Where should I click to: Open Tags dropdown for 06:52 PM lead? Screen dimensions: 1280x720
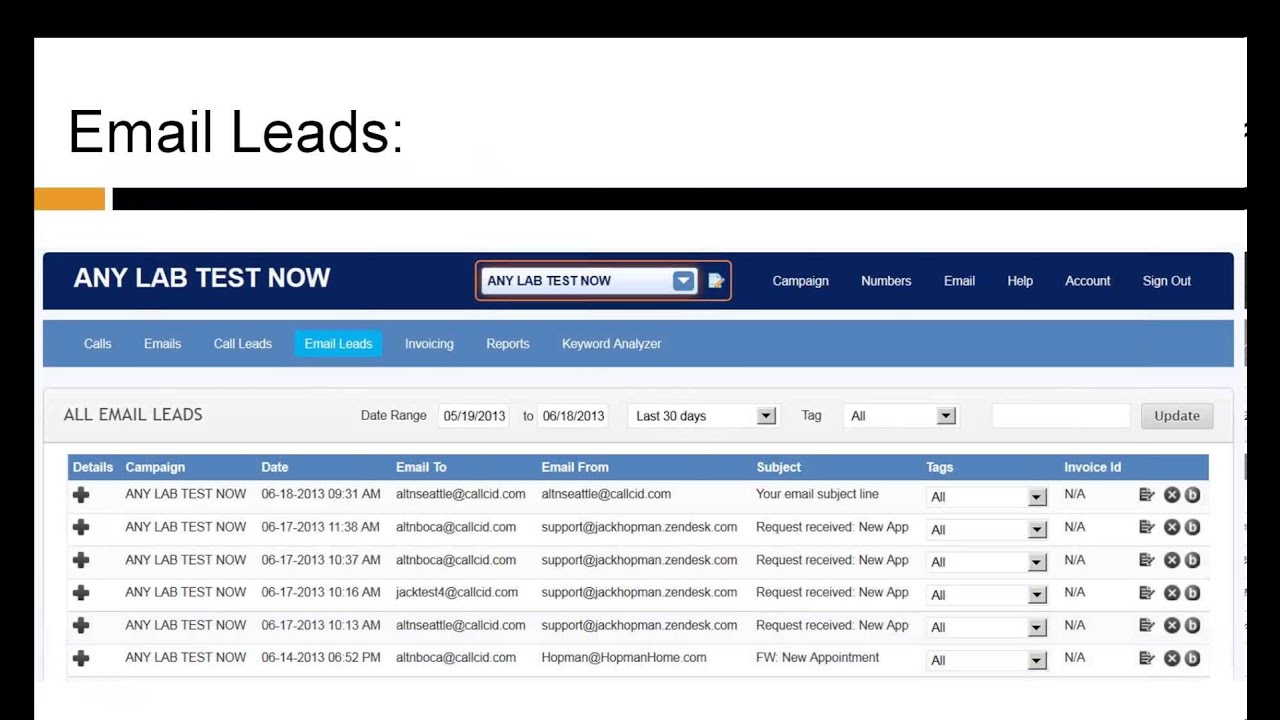click(x=986, y=660)
